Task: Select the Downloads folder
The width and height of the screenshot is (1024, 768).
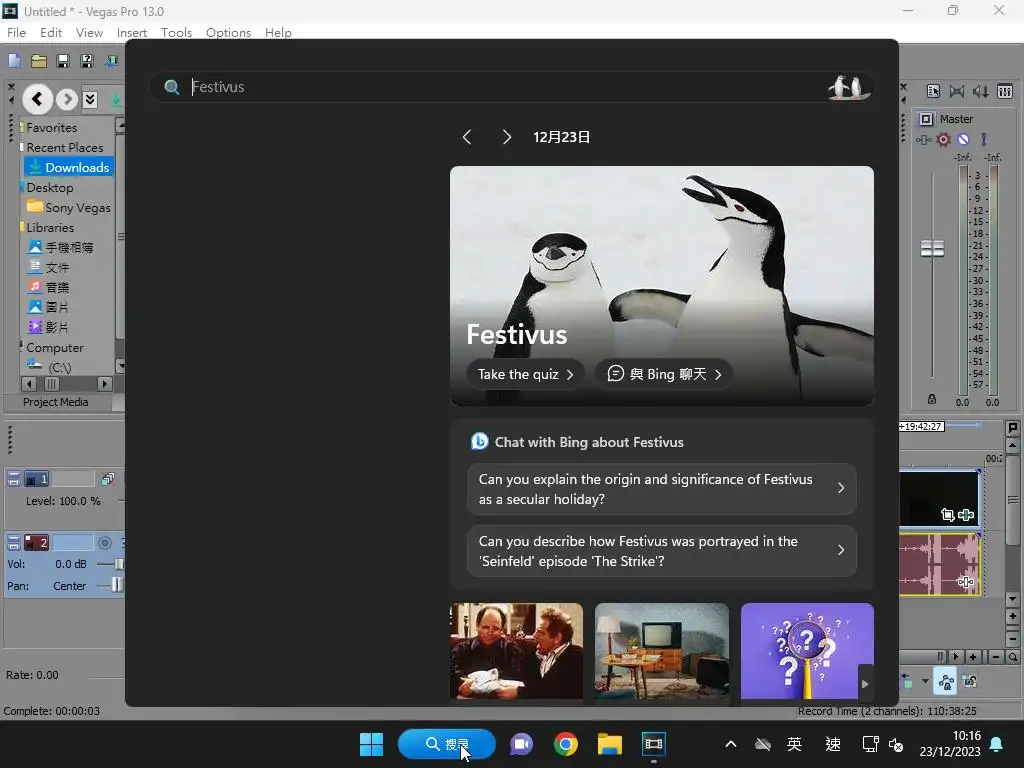Action: pyautogui.click(x=69, y=167)
